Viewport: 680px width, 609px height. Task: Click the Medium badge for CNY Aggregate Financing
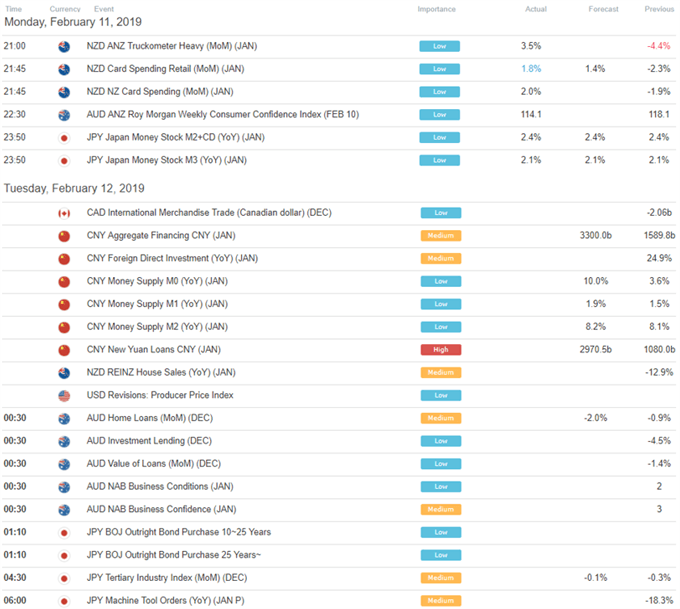click(x=441, y=236)
